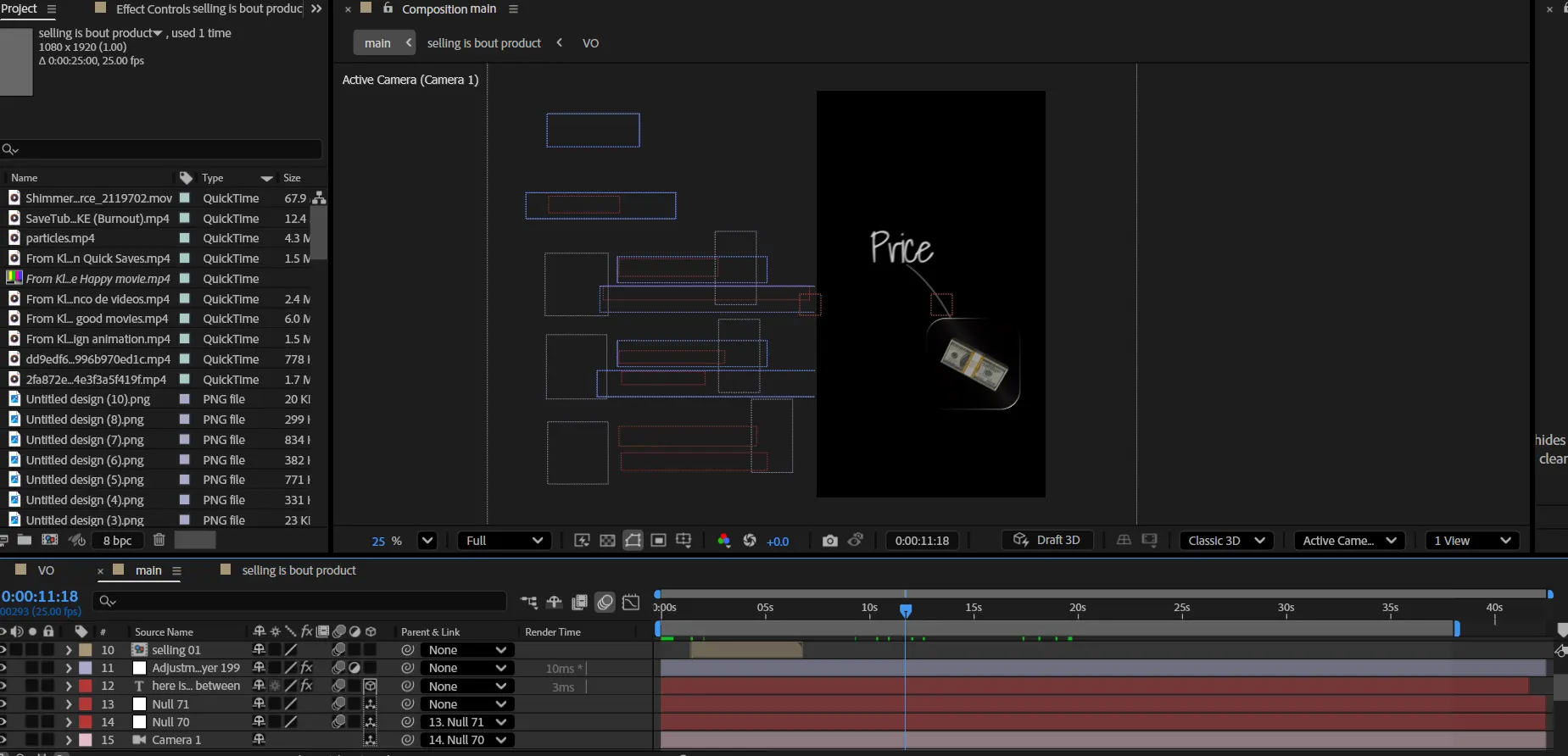Toggle Draft 3D mode
The height and width of the screenshot is (756, 1568).
pos(1047,541)
